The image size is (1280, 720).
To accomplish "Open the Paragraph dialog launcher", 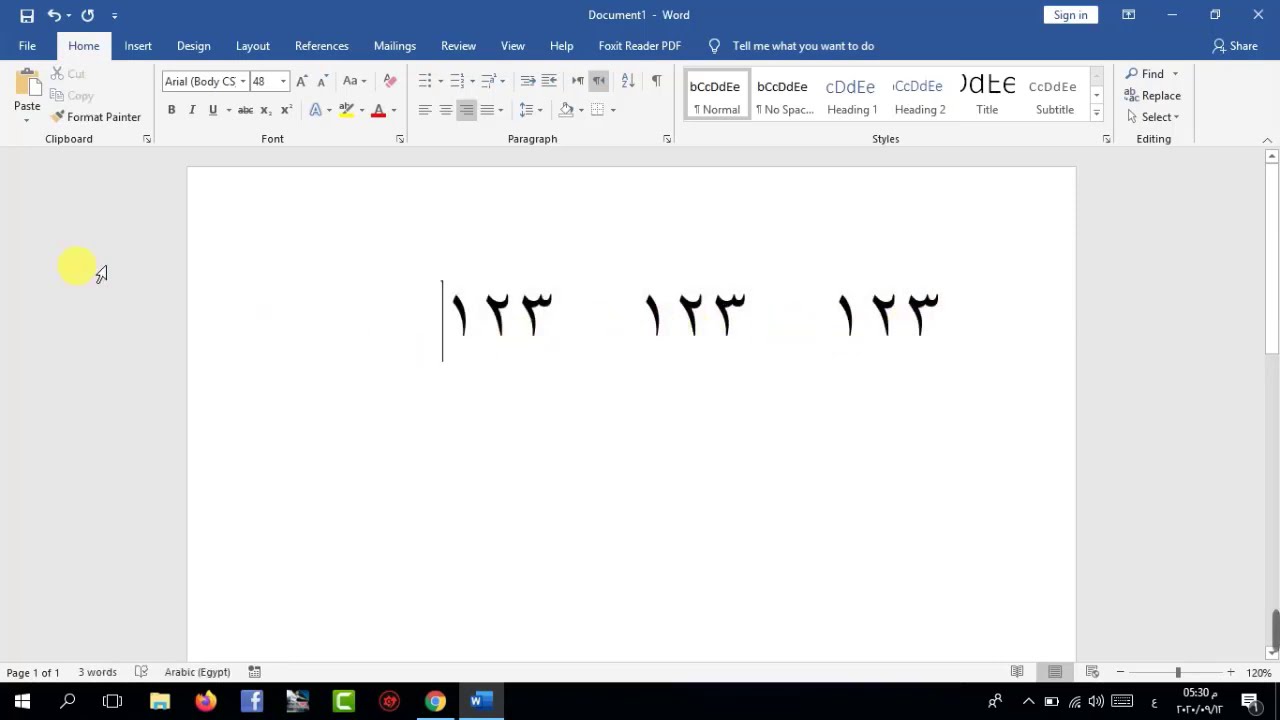I will (667, 139).
